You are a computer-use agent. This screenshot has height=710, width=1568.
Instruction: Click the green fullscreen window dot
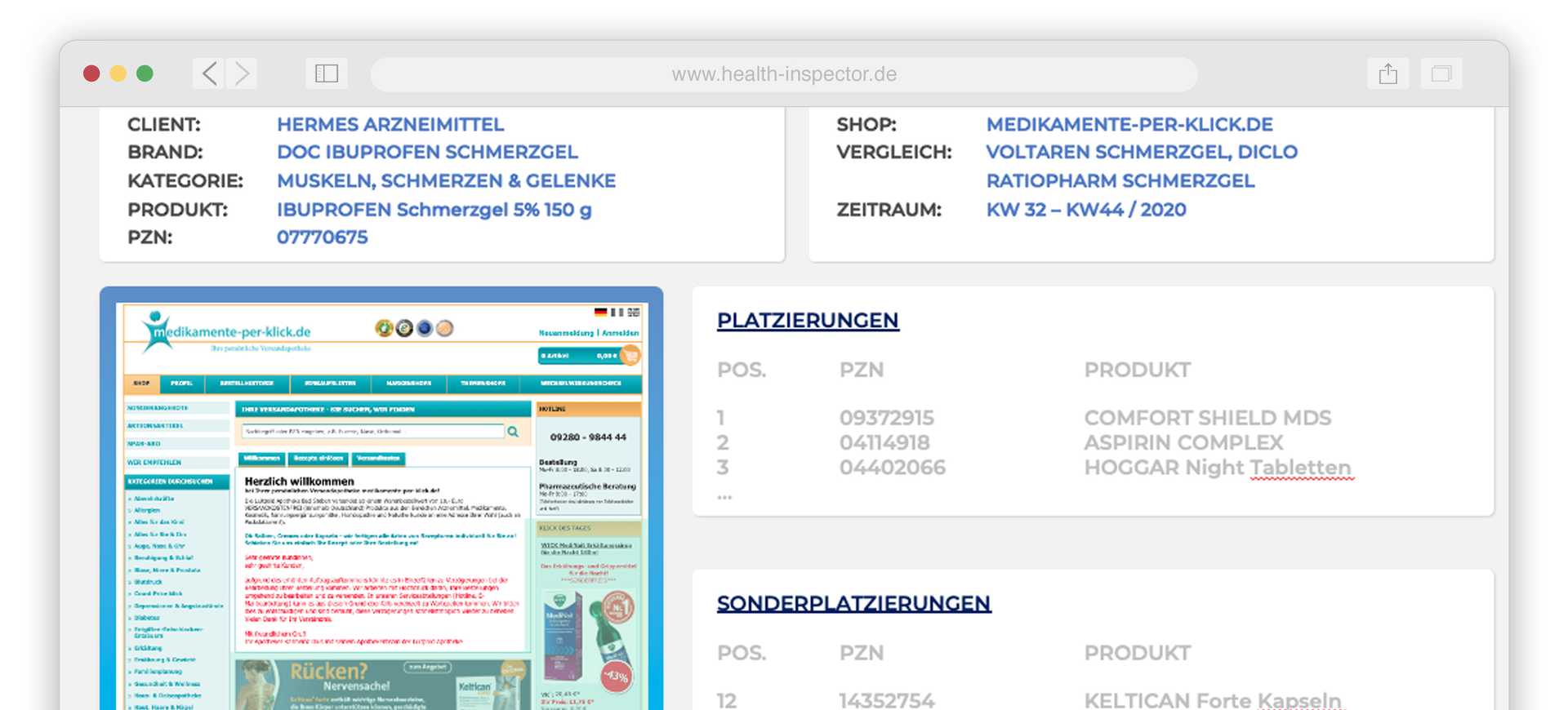pos(145,73)
